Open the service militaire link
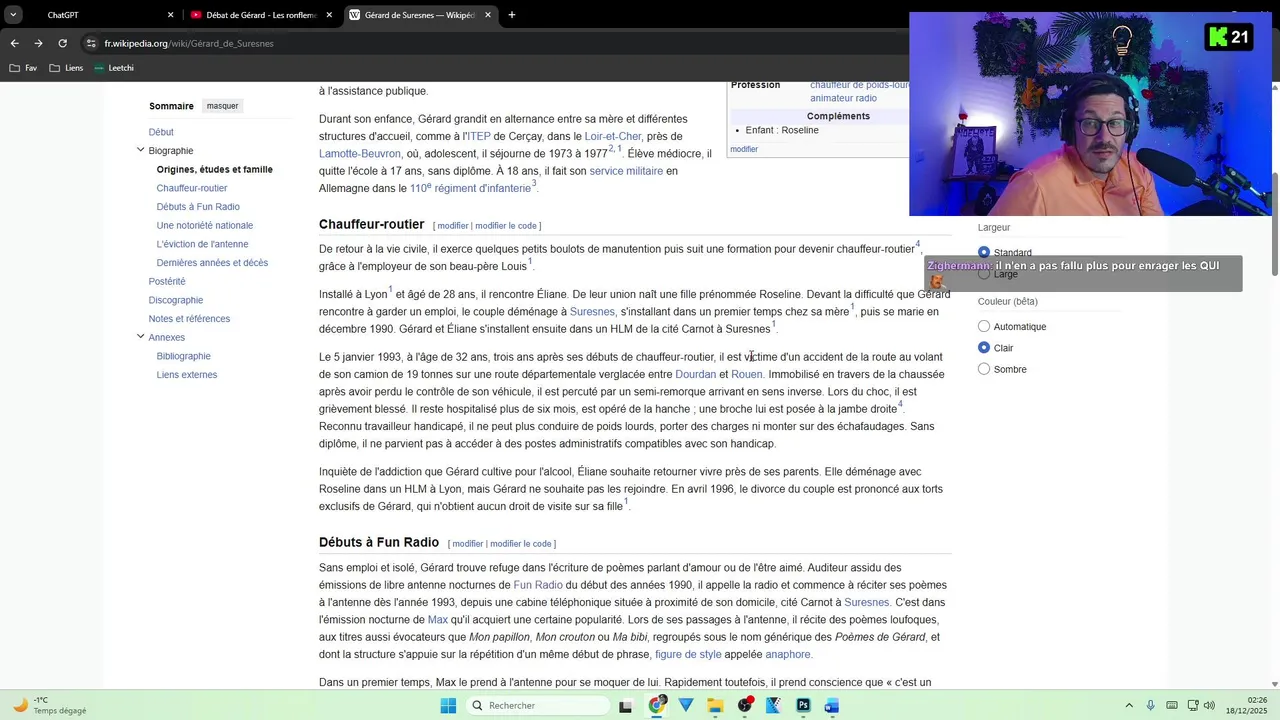Image resolution: width=1280 pixels, height=720 pixels. [626, 171]
